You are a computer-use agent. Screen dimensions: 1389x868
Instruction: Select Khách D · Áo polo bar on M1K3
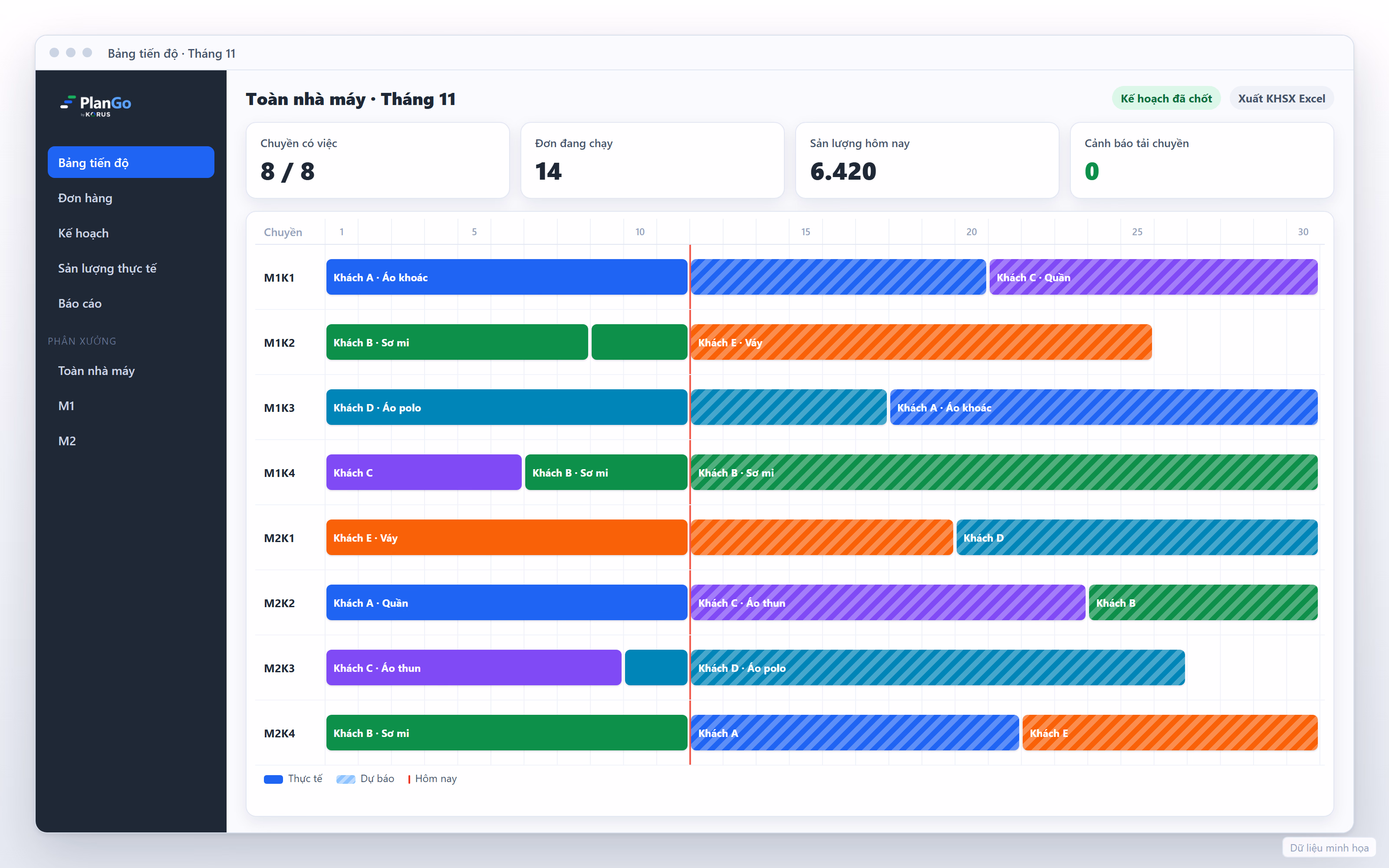(x=507, y=408)
